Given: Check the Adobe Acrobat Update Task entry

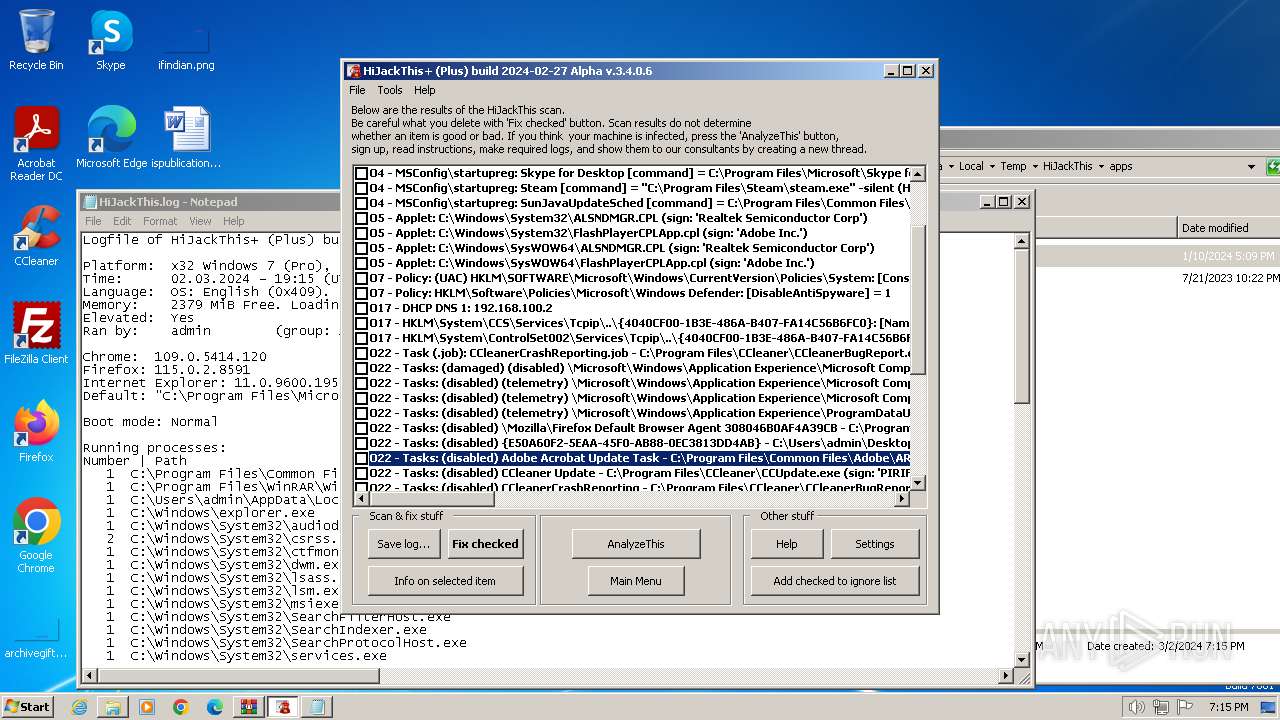Looking at the screenshot, I should pos(362,458).
